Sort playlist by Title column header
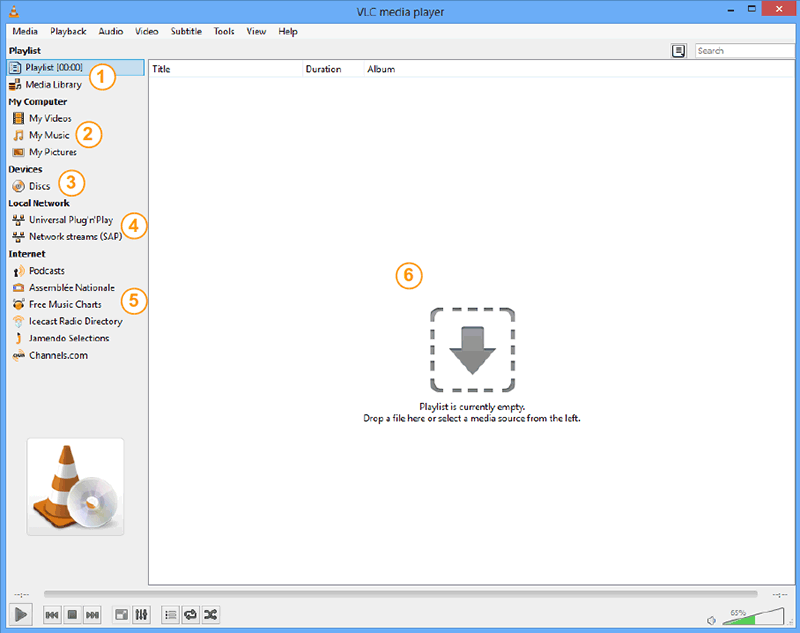The image size is (800, 633). coord(225,69)
